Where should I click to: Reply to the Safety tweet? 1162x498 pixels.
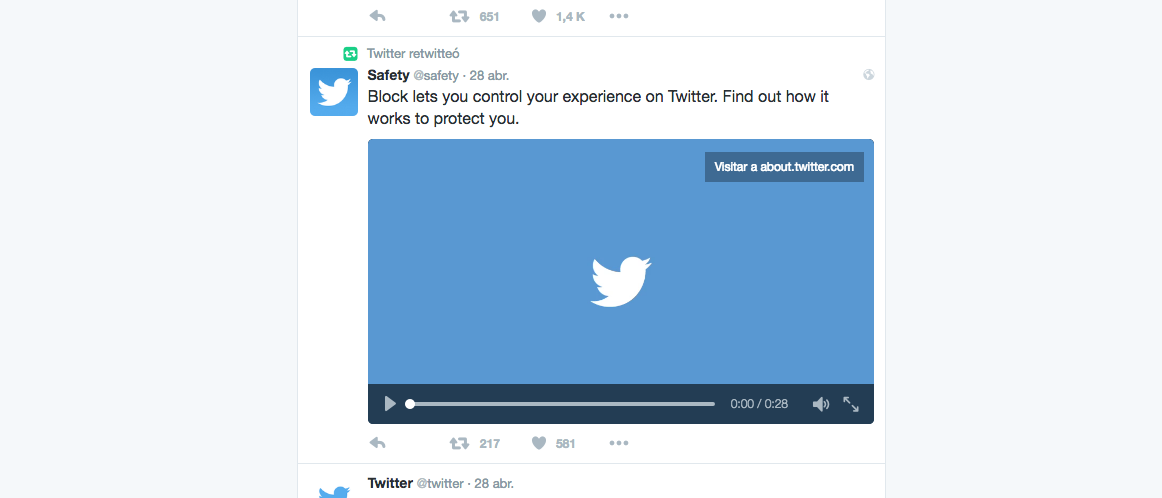click(x=377, y=443)
